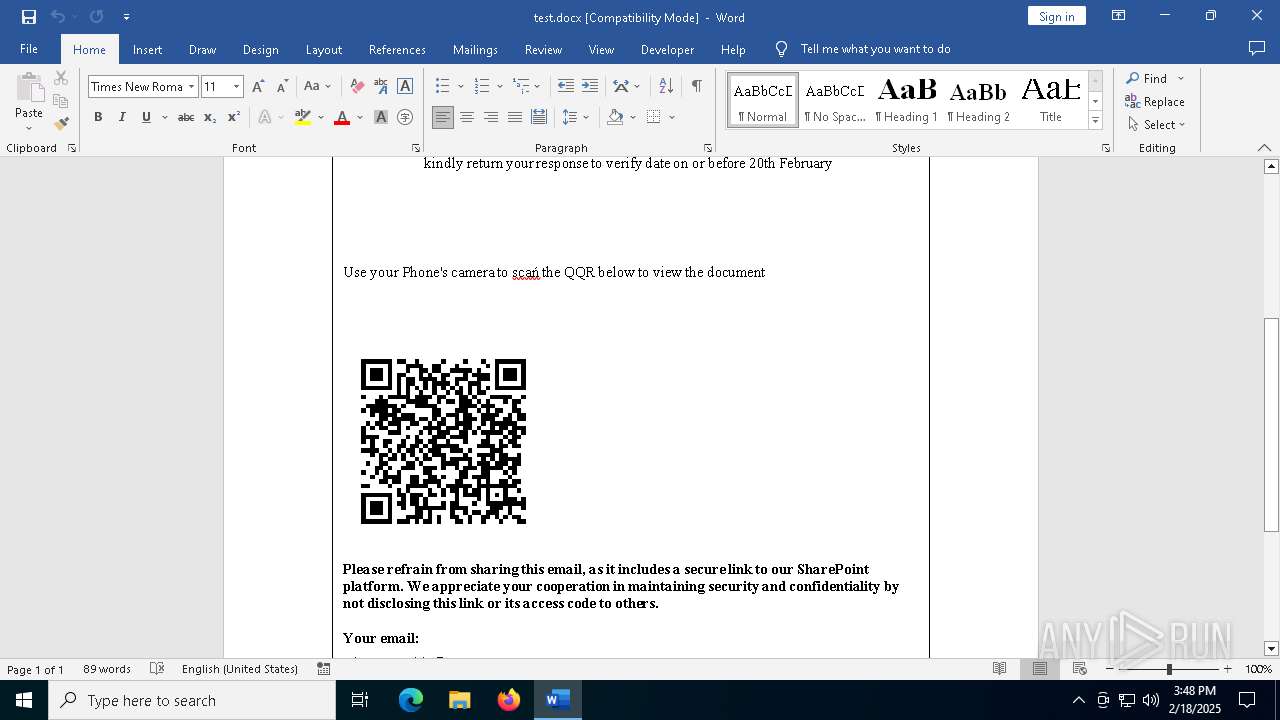Apply yellow text highlight color
Screen dimensions: 1280x720
point(303,117)
